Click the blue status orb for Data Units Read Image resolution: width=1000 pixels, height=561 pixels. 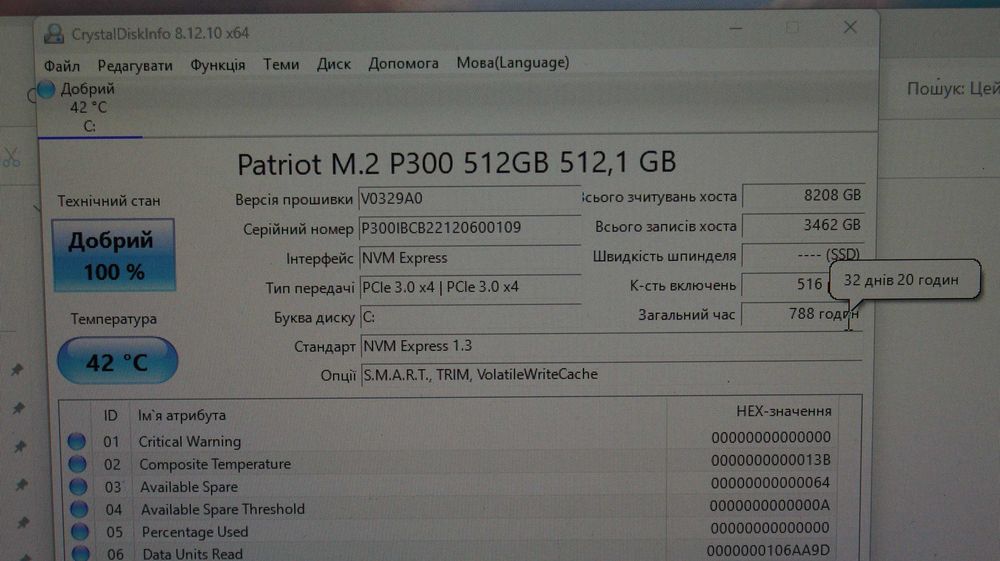[80, 553]
